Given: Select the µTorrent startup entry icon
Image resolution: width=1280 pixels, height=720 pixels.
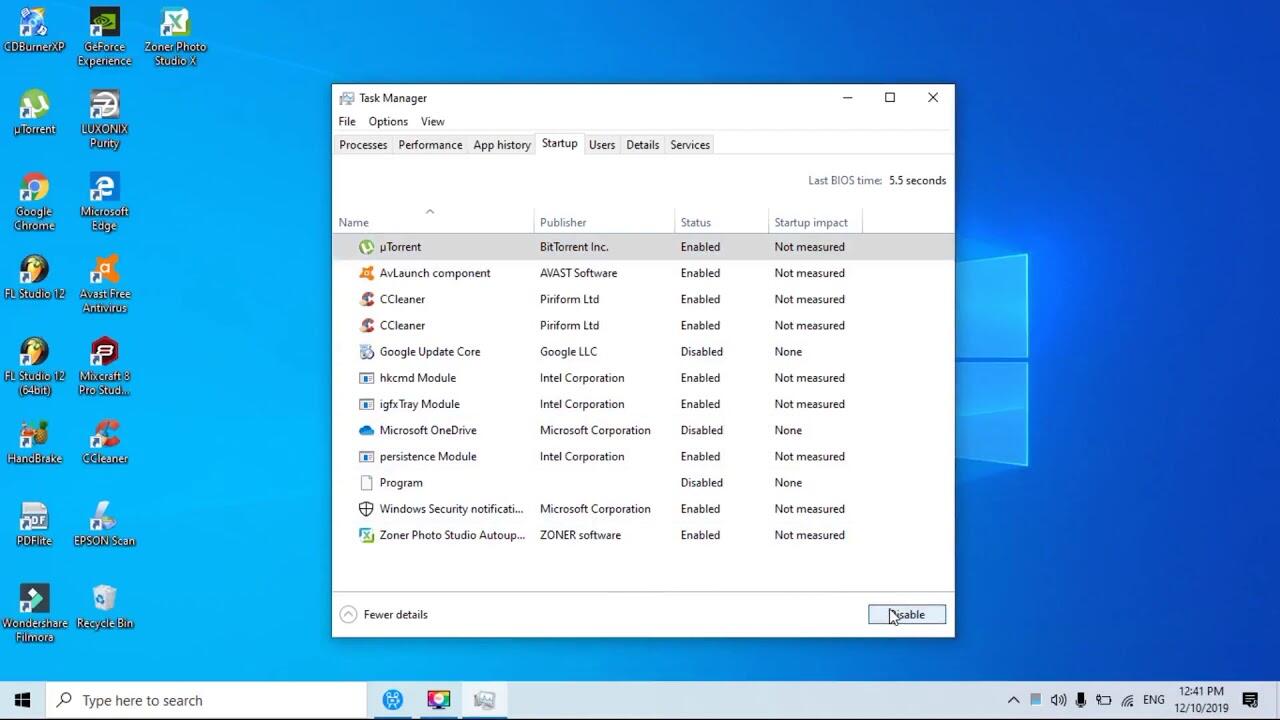Looking at the screenshot, I should [x=366, y=247].
